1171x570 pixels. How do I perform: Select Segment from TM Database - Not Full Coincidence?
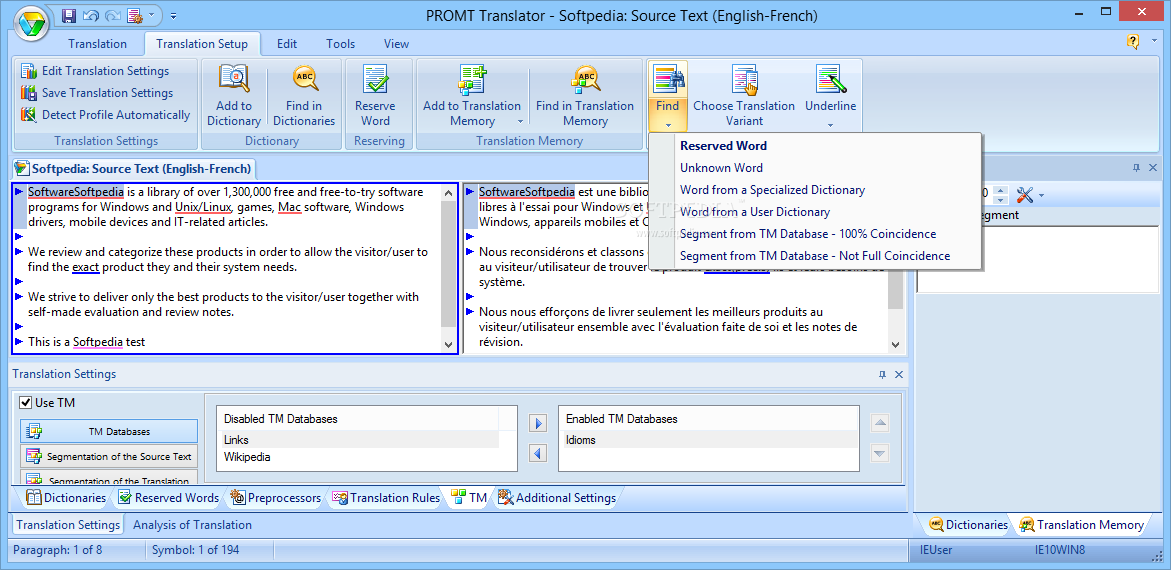[x=814, y=255]
